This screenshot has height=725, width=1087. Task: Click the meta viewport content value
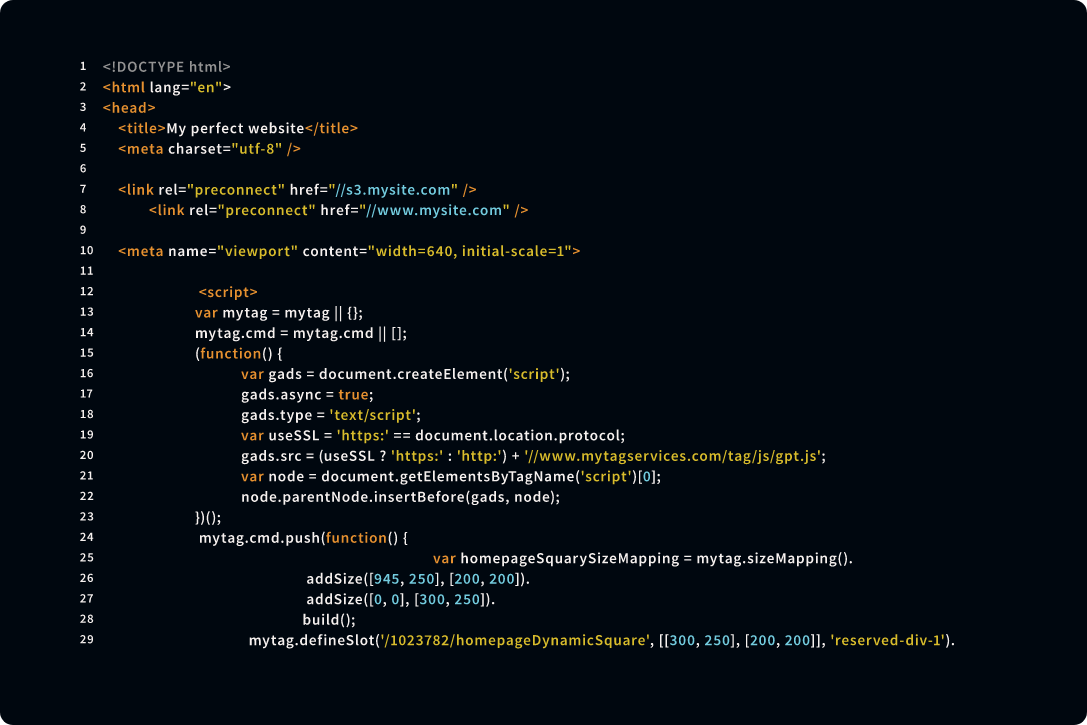[470, 251]
